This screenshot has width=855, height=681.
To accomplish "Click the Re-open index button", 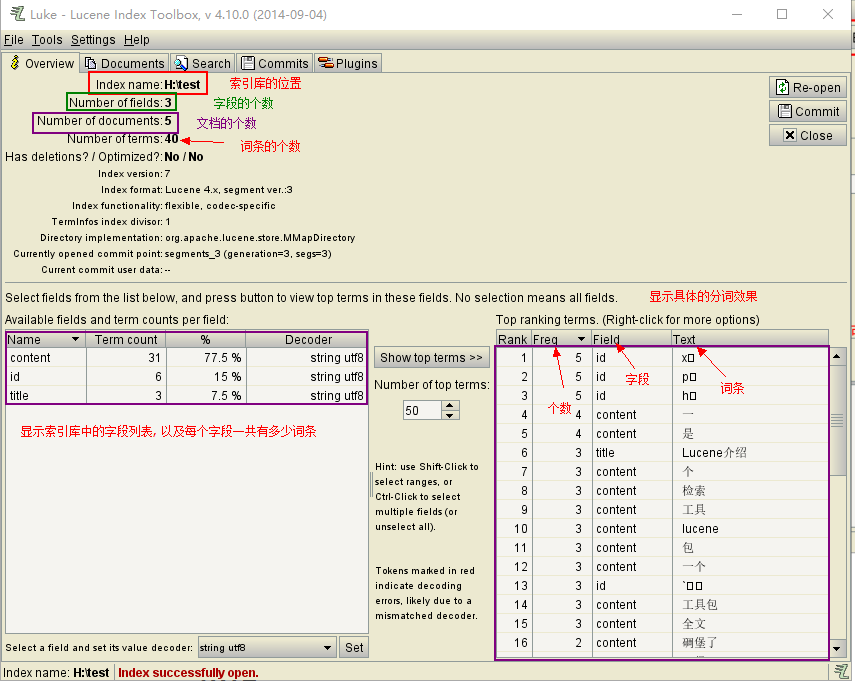I will pyautogui.click(x=808, y=87).
